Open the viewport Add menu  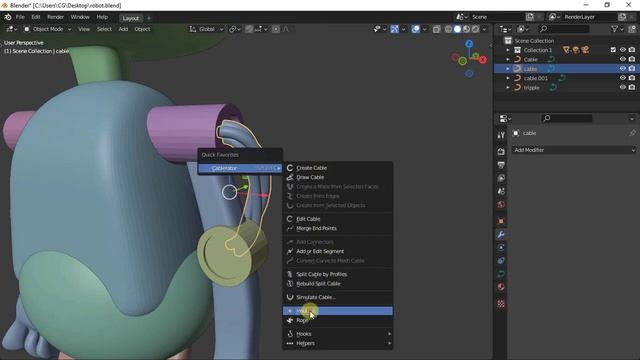[x=123, y=29]
